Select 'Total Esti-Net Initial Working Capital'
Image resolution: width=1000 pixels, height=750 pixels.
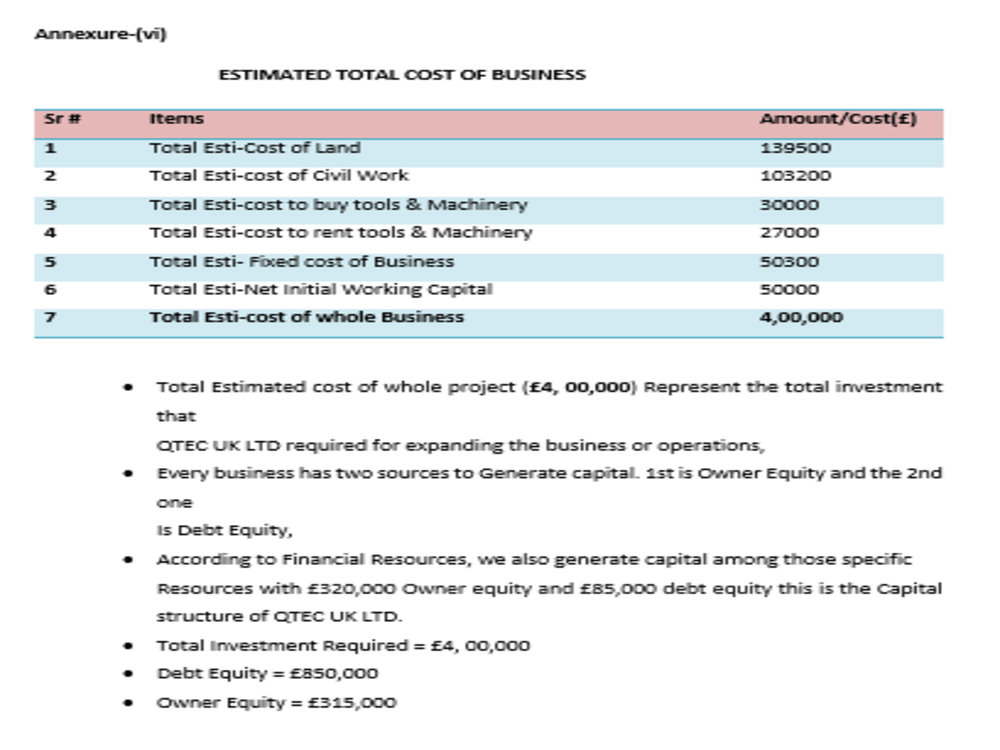coord(321,290)
